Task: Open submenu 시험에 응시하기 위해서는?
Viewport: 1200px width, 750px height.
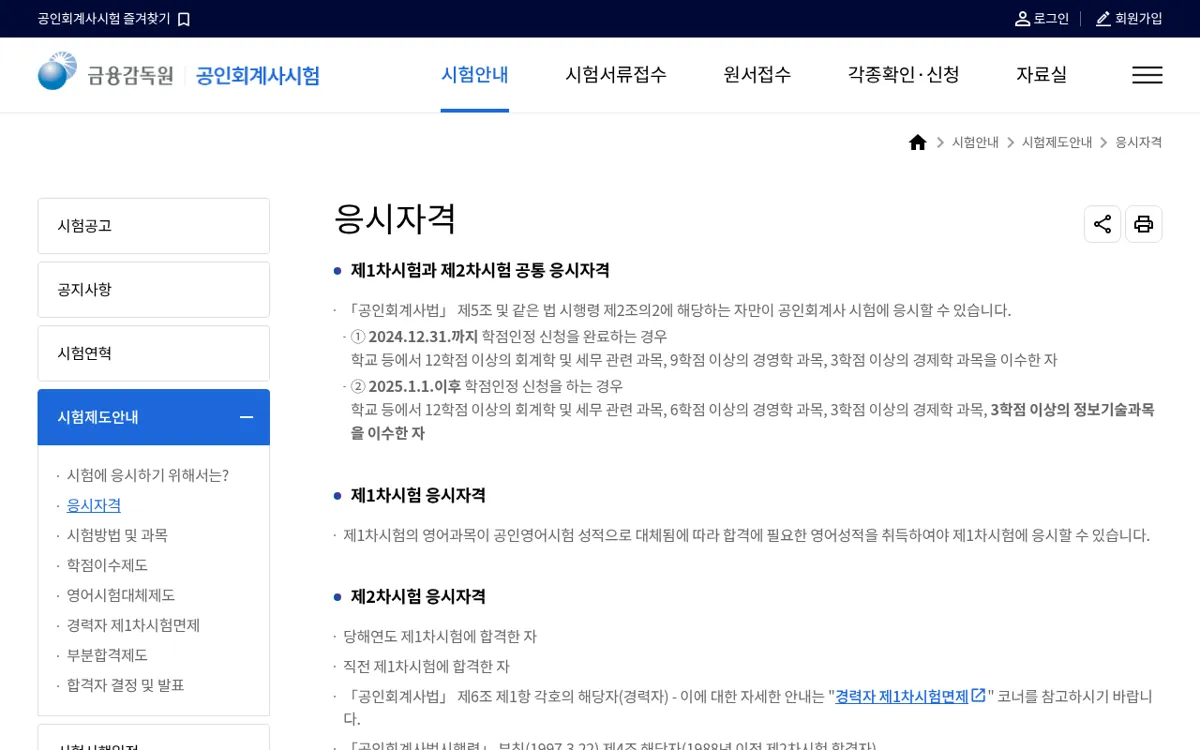Action: point(148,475)
